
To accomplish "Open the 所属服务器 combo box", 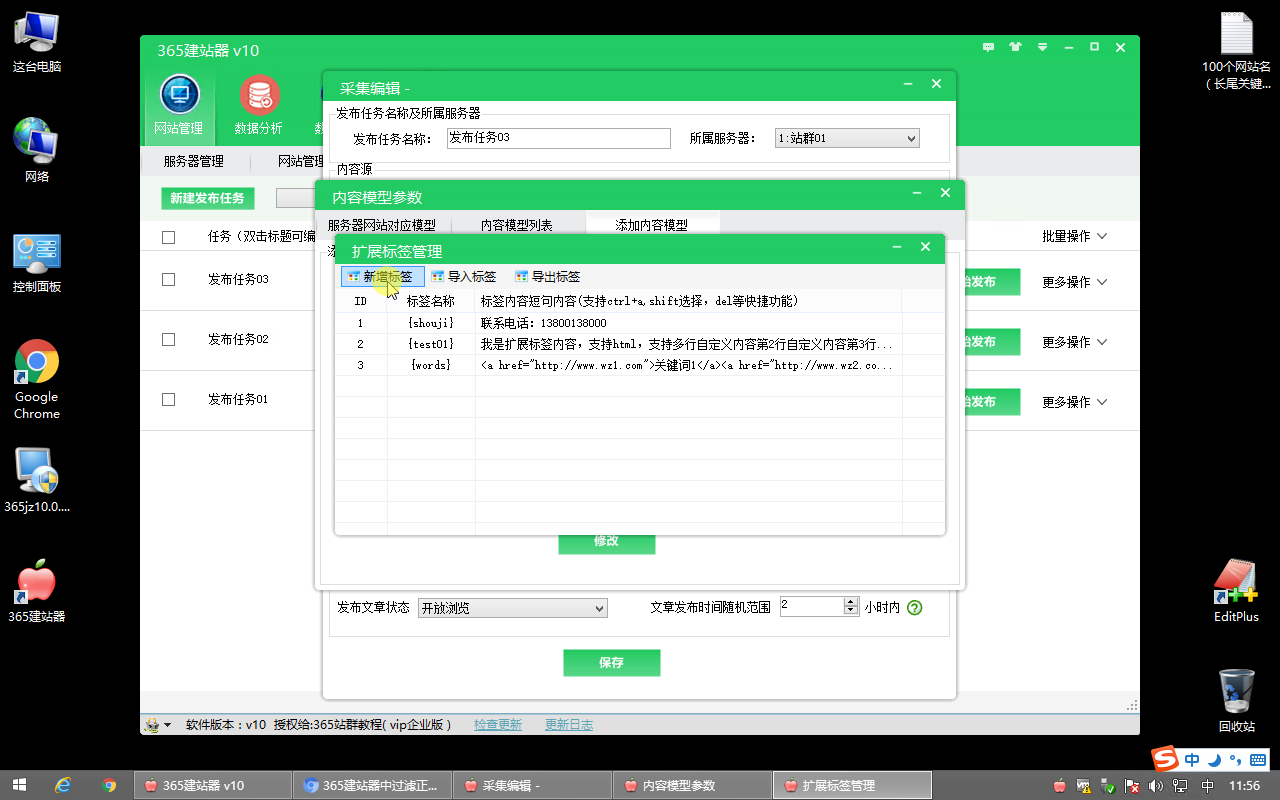I will pyautogui.click(x=847, y=139).
